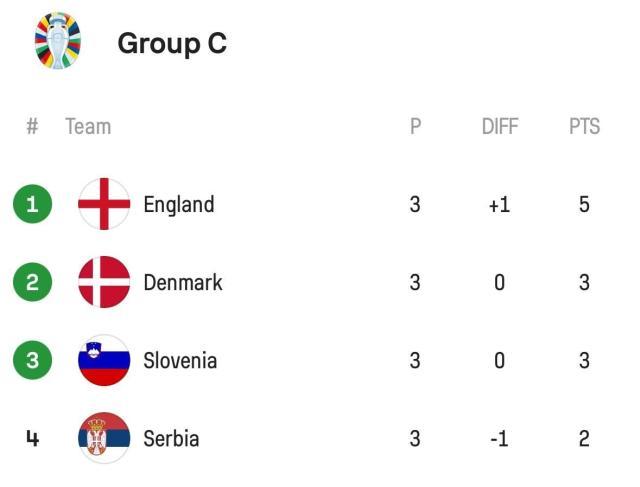Click England's green rank 1 badge
Image resolution: width=640 pixels, height=487 pixels.
[32, 204]
